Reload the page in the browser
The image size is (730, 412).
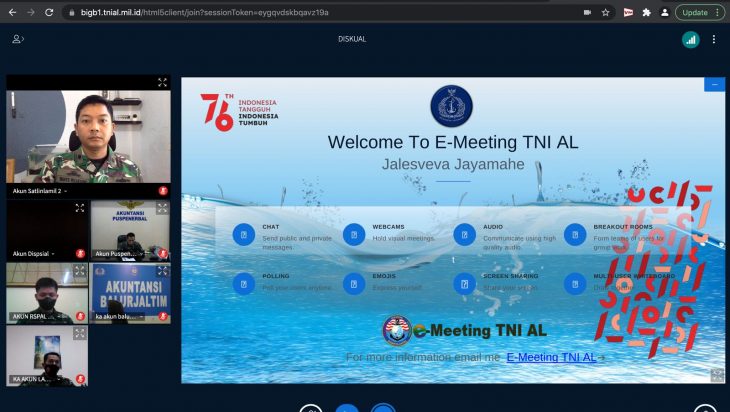50,12
